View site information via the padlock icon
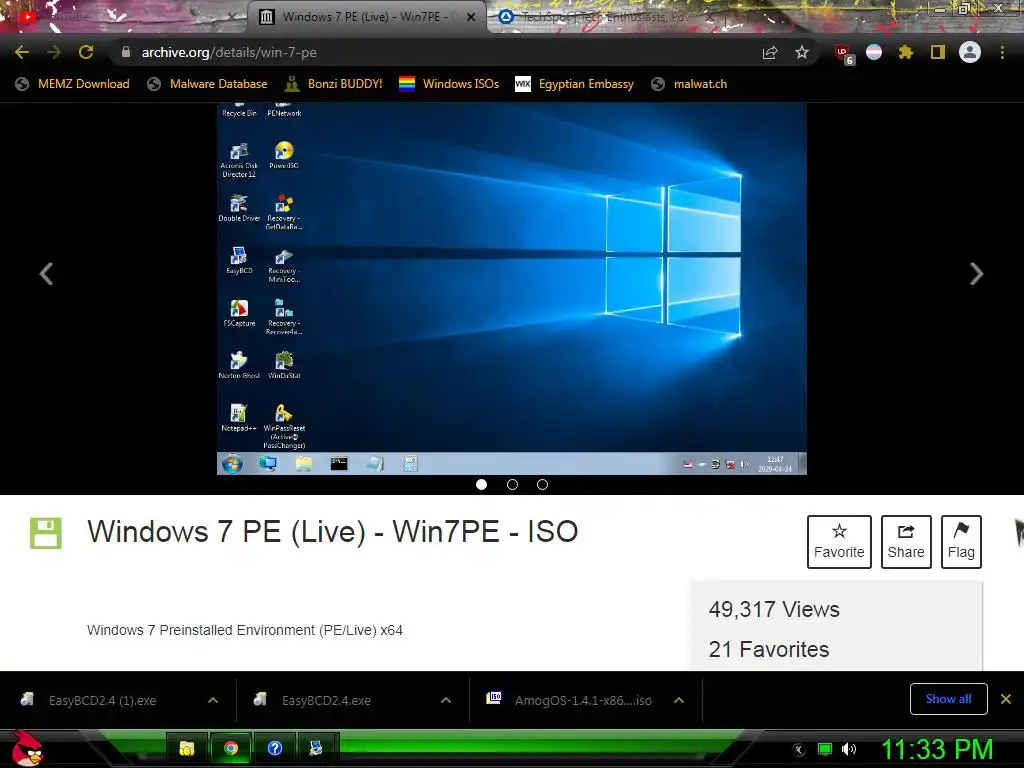The image size is (1024, 768). (126, 52)
